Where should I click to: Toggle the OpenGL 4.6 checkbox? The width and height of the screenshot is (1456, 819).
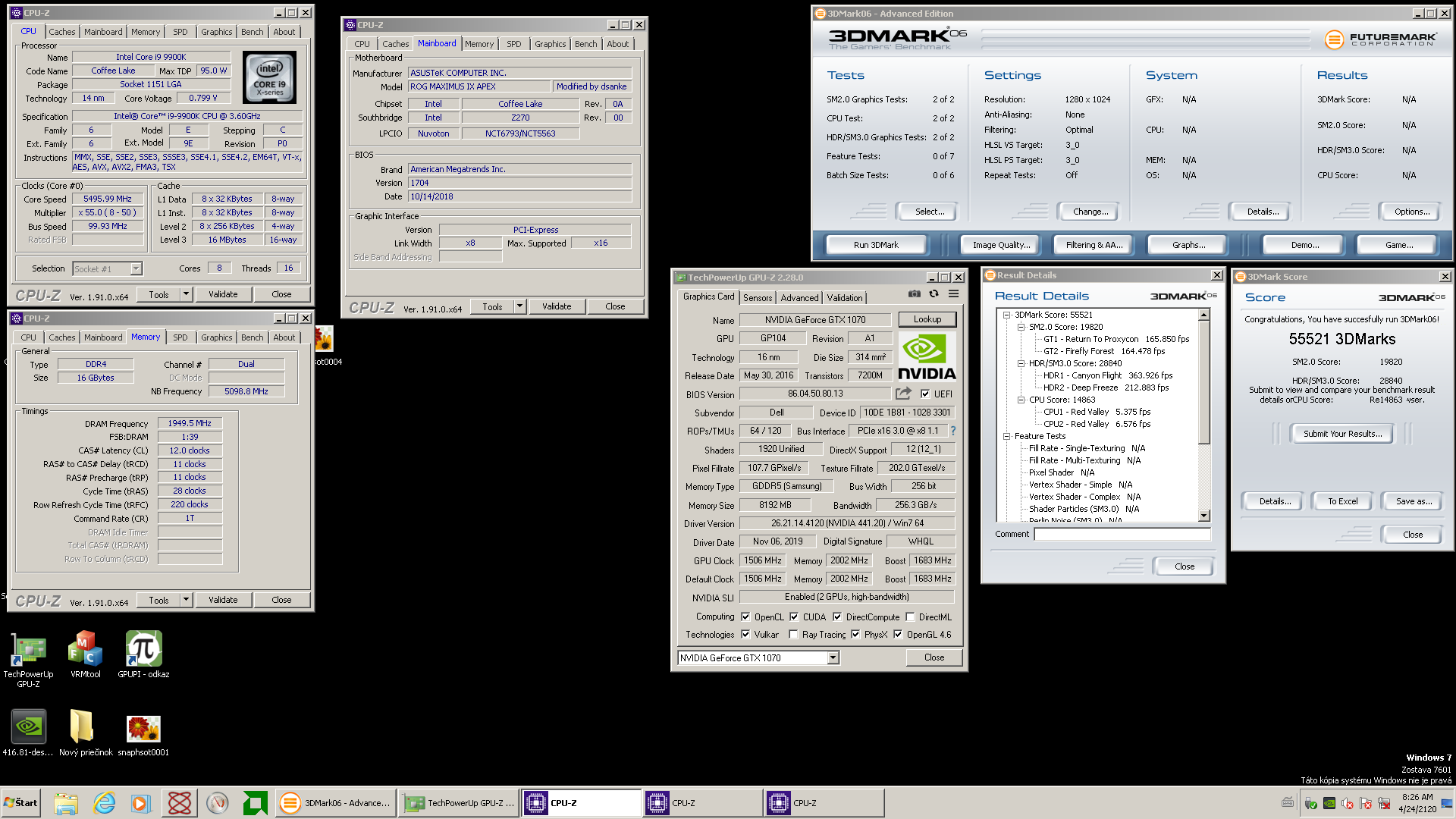tap(898, 634)
